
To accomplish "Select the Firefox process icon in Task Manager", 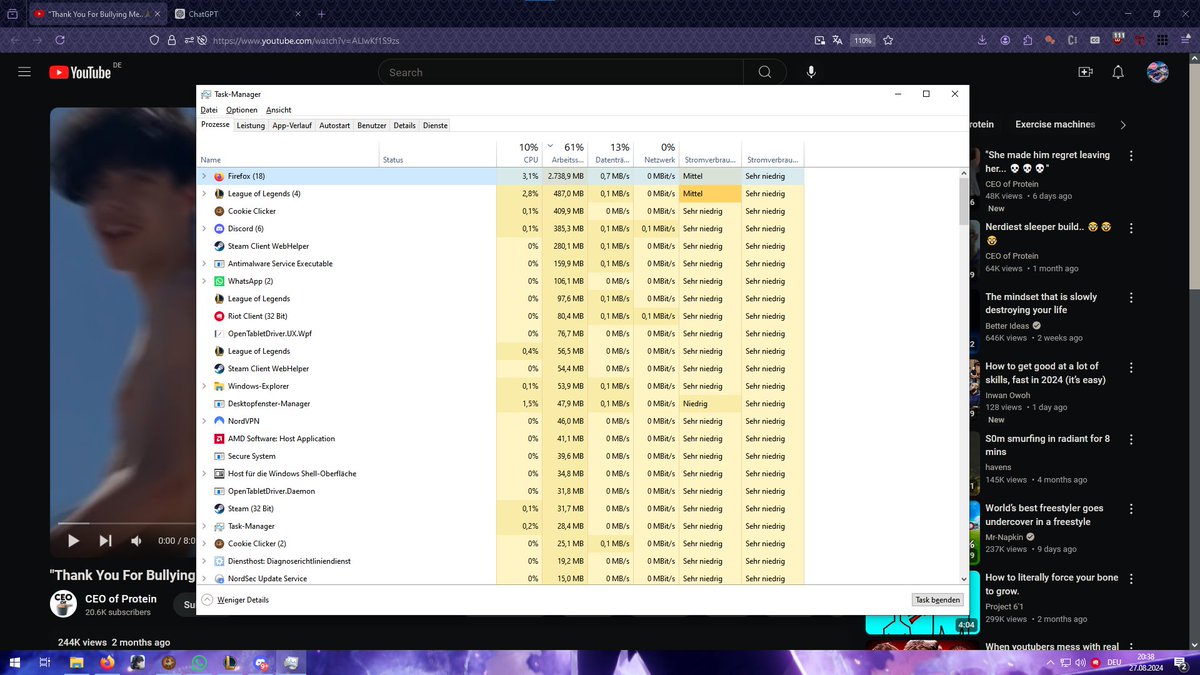I will tap(219, 176).
